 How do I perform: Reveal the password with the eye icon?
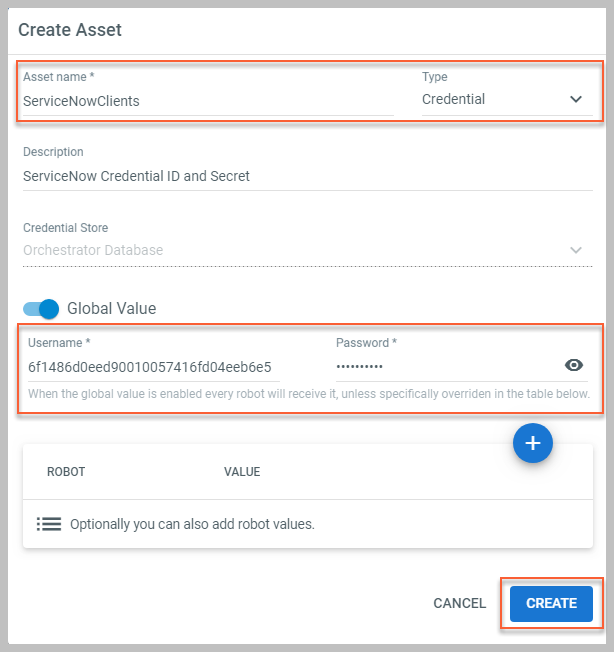pyautogui.click(x=574, y=366)
